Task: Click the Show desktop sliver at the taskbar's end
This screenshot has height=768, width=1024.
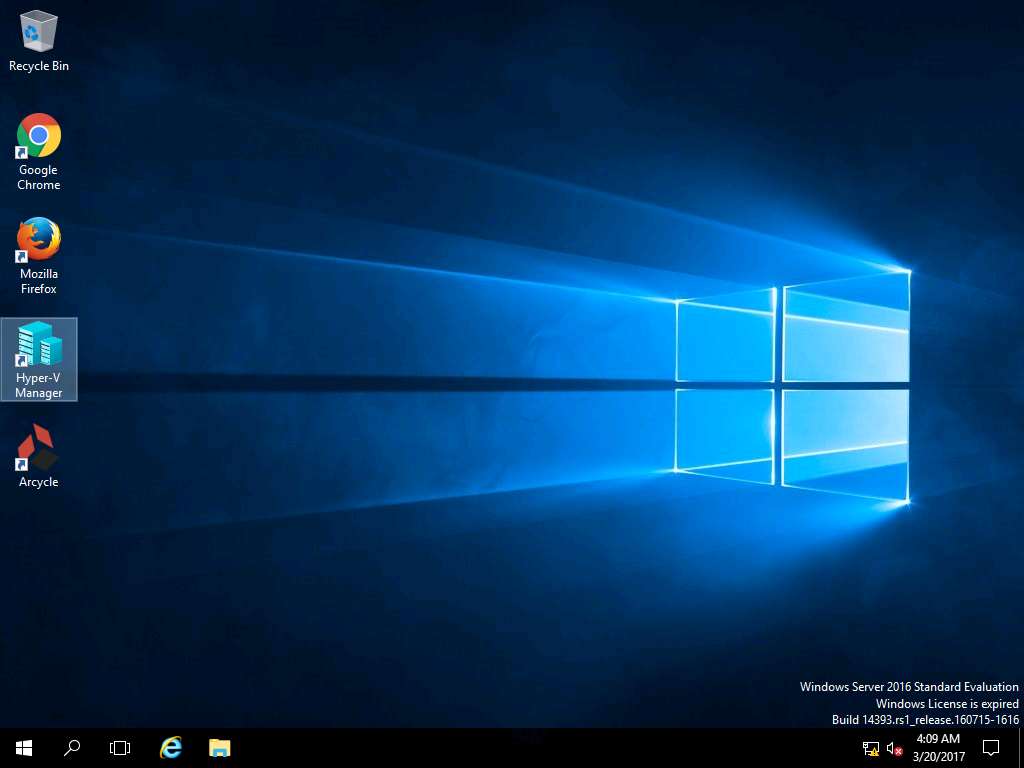Action: (x=1021, y=748)
